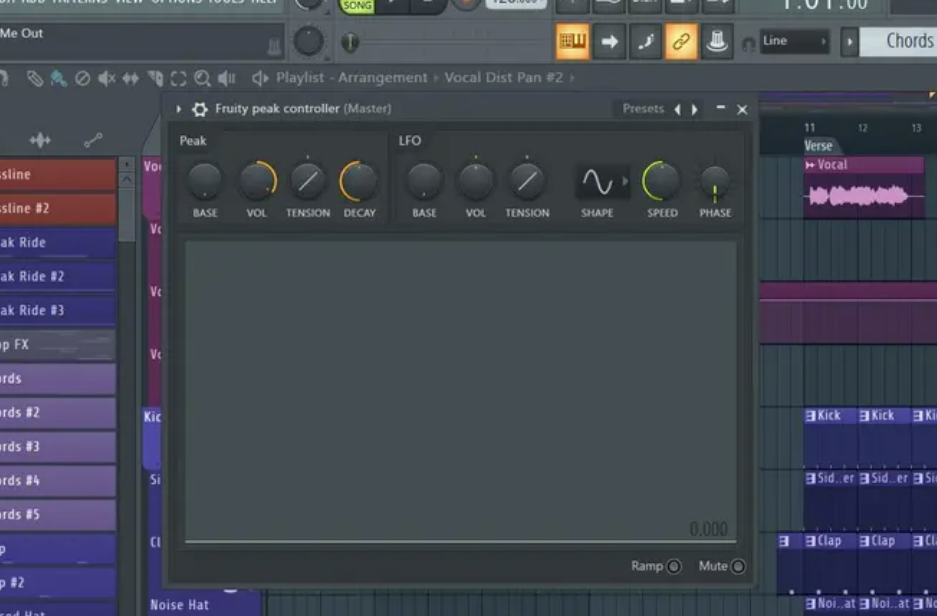Adjust the LFO VOL knob
Image resolution: width=937 pixels, height=616 pixels.
point(476,181)
